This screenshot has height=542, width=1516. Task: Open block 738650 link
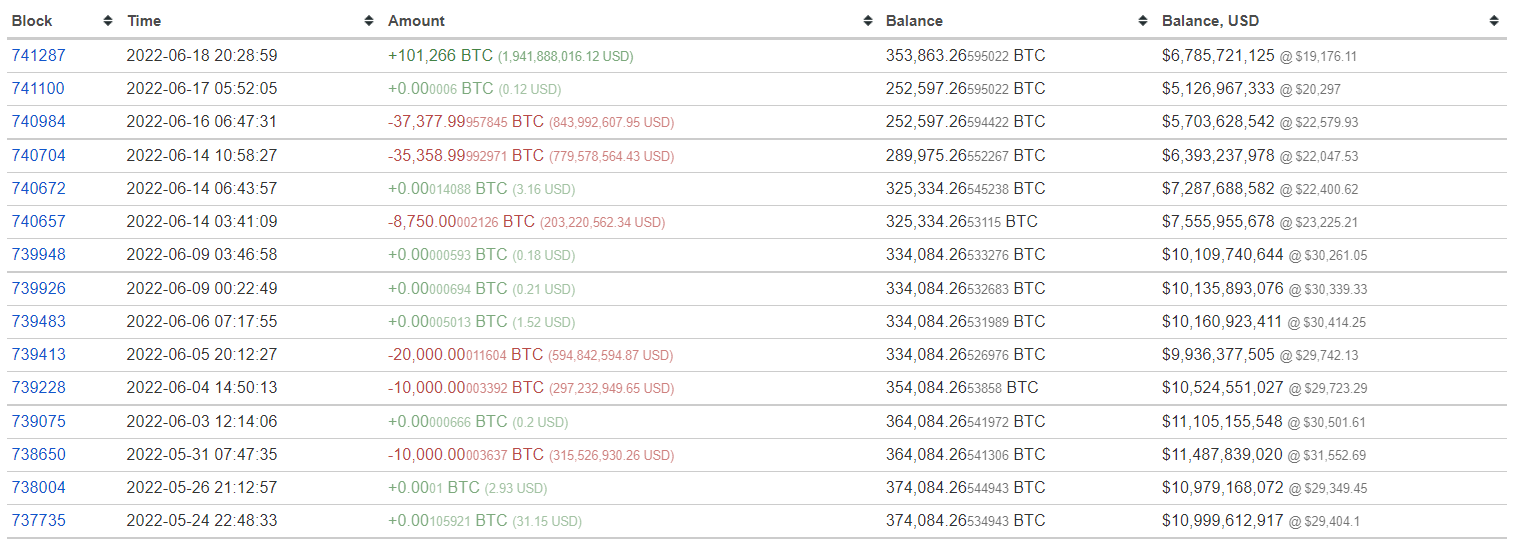38,455
